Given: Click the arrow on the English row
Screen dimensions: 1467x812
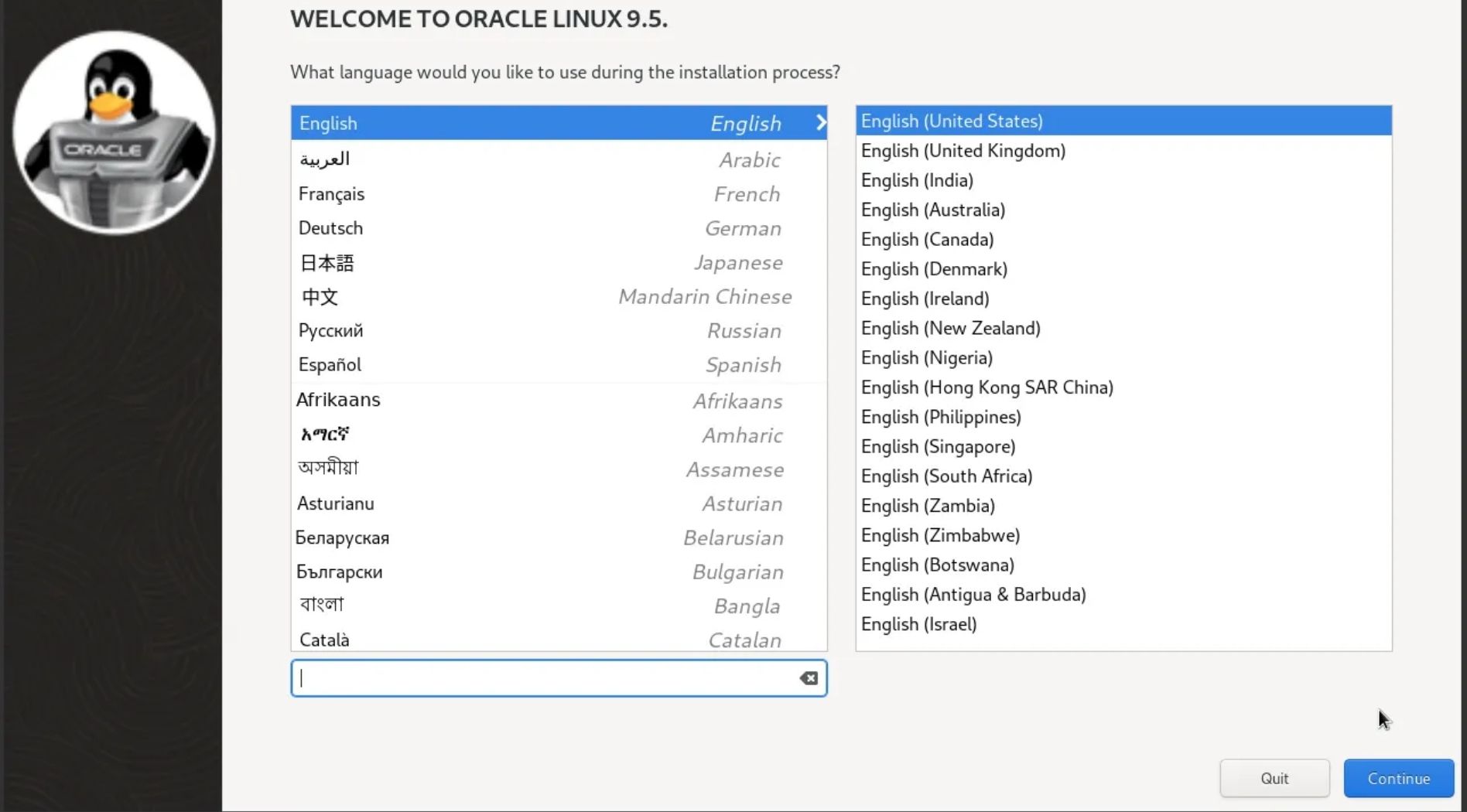Looking at the screenshot, I should pos(821,123).
